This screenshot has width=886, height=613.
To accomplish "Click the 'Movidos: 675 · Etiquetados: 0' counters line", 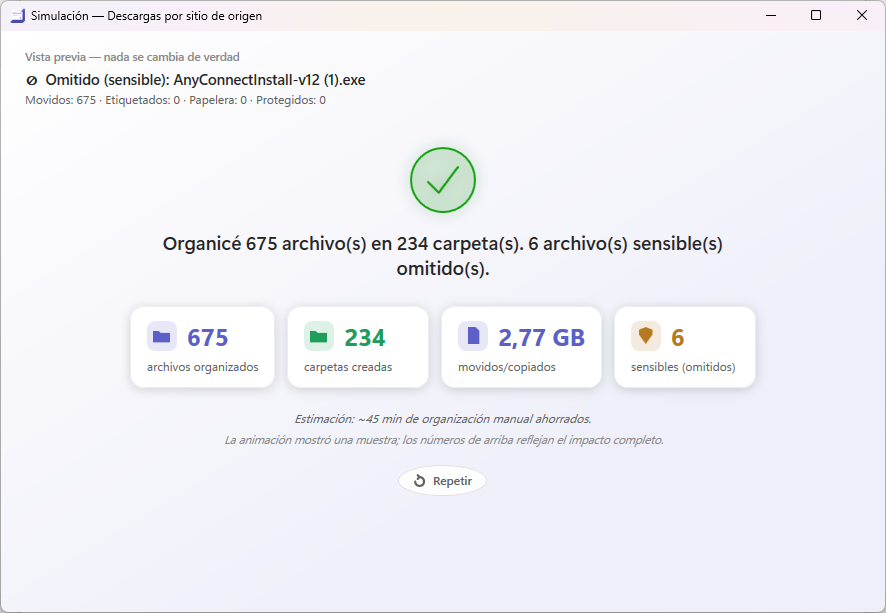I will click(176, 100).
